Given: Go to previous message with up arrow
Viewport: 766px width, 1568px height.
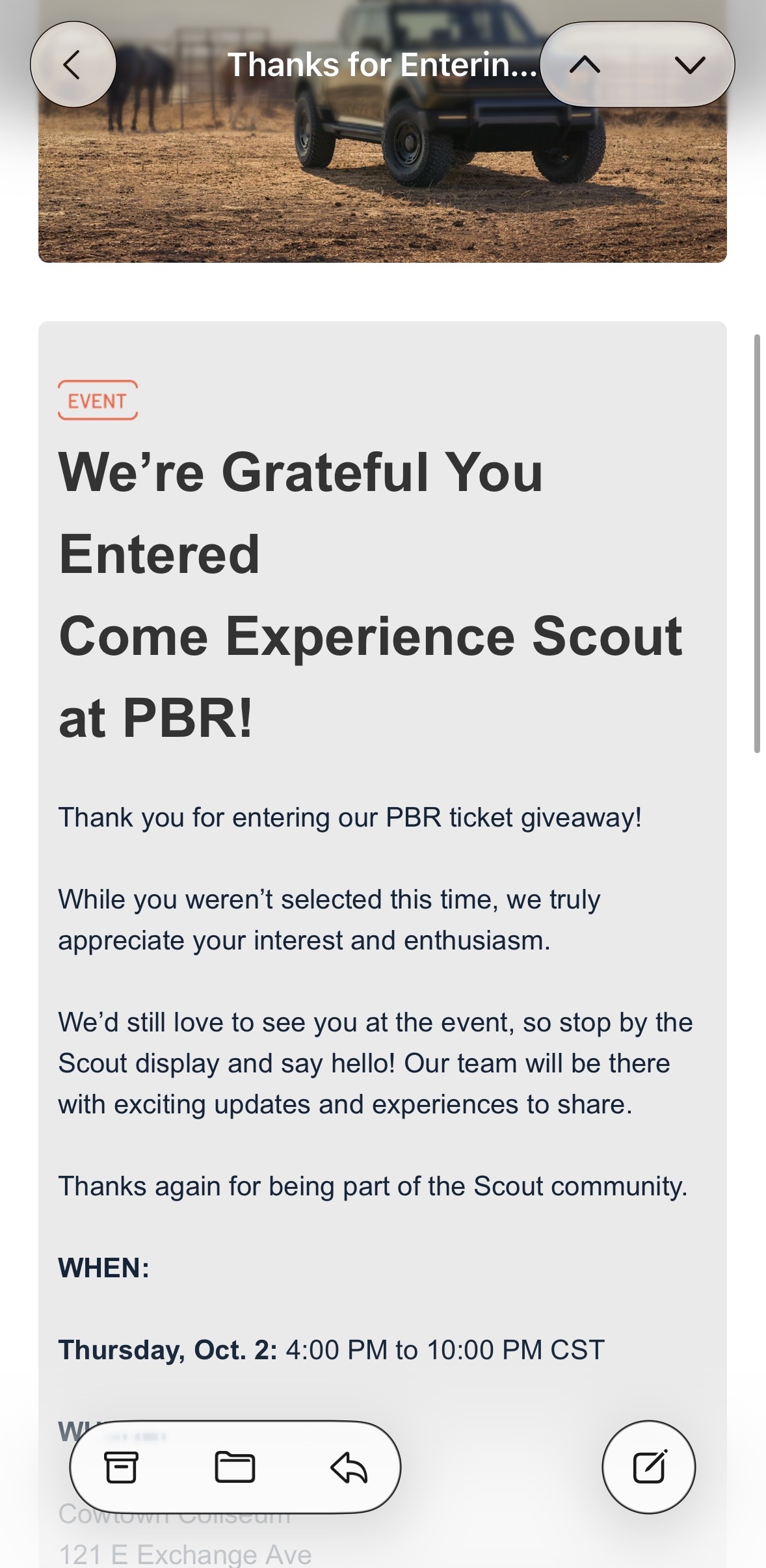Looking at the screenshot, I should click(x=585, y=64).
